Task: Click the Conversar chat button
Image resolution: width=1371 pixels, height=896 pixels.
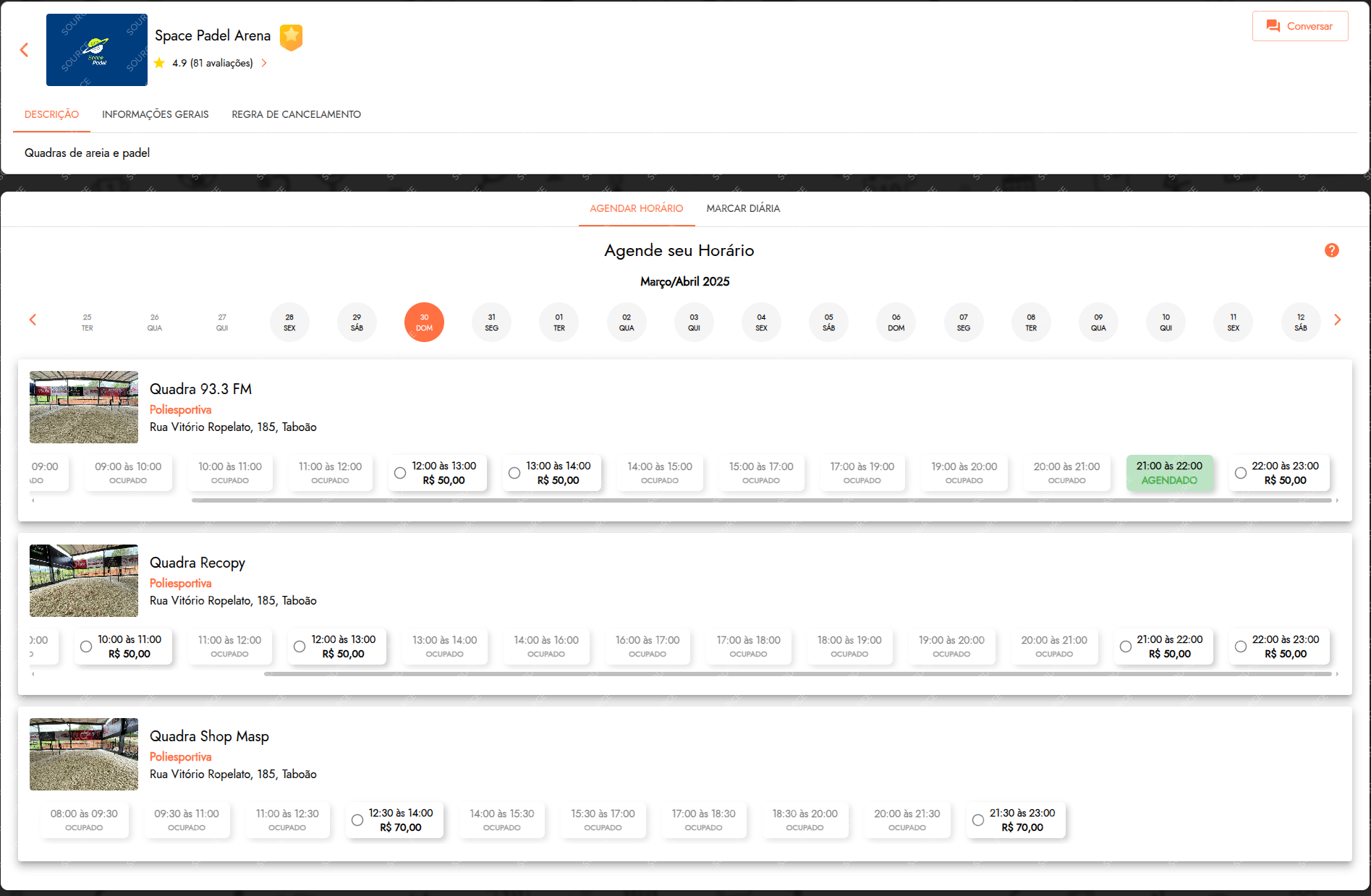Action: [x=1299, y=26]
